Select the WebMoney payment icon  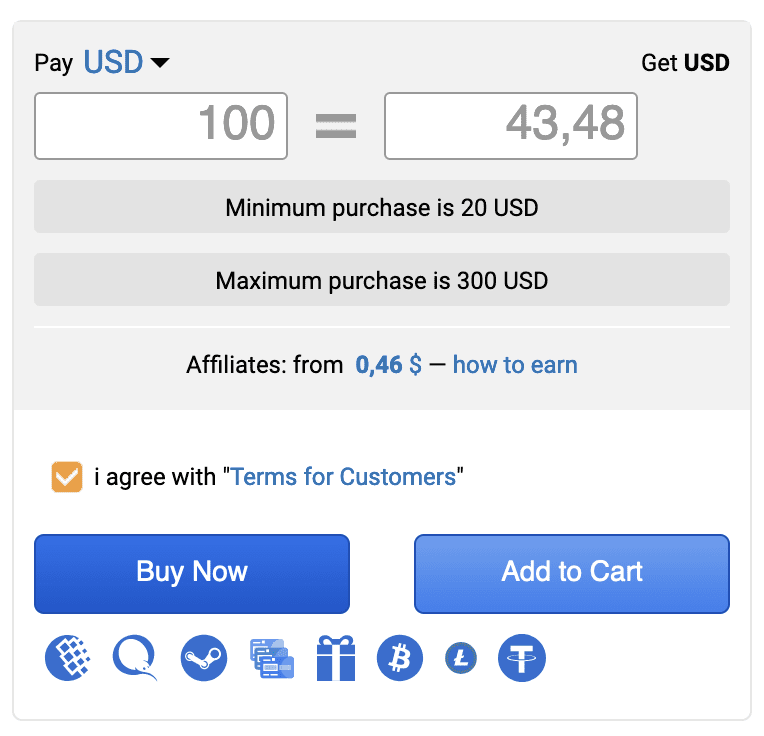click(69, 658)
